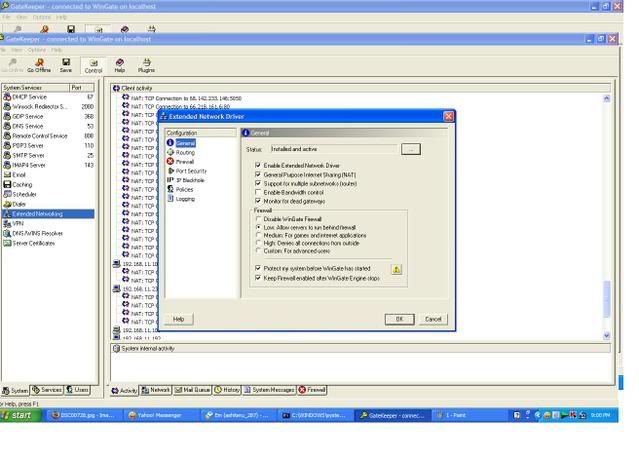639x460 pixels.
Task: Switch to the History tab
Action: click(227, 390)
